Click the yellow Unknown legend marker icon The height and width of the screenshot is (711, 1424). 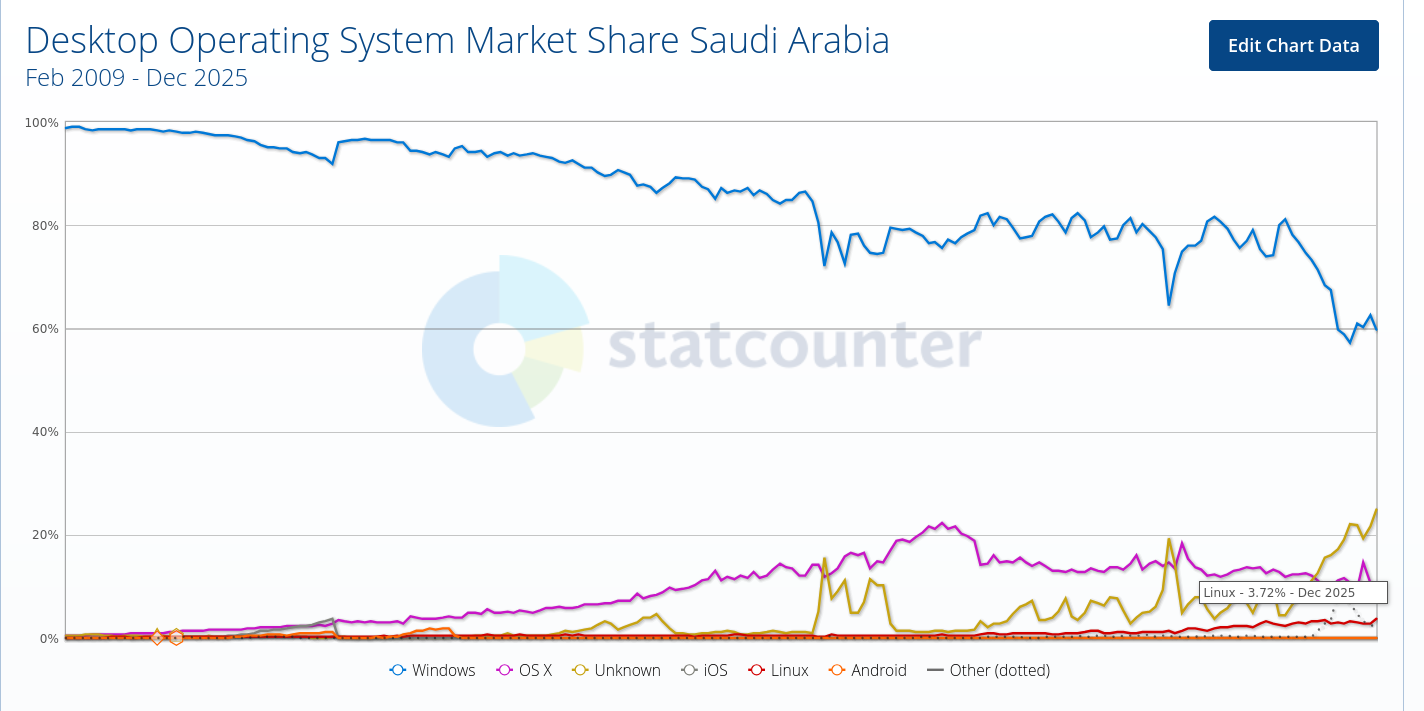coord(580,671)
